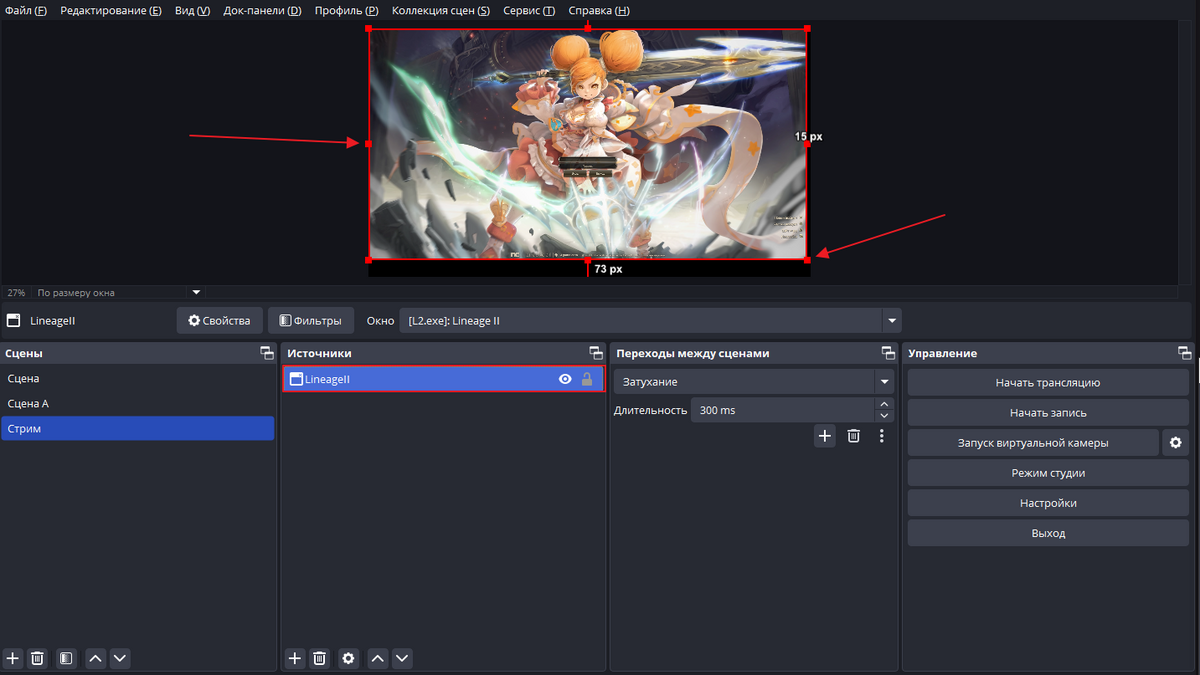Open the Сервис menu
Screen dimensions: 1200x675
click(x=529, y=11)
